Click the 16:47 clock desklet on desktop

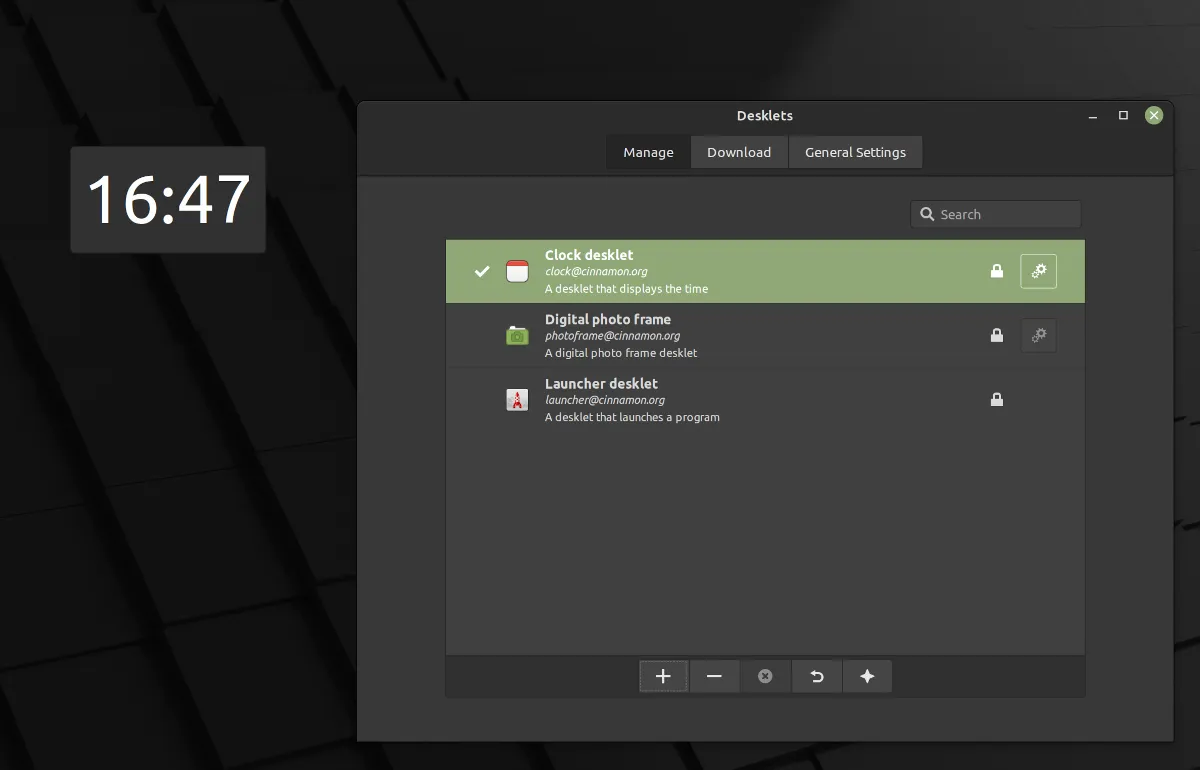click(x=168, y=199)
